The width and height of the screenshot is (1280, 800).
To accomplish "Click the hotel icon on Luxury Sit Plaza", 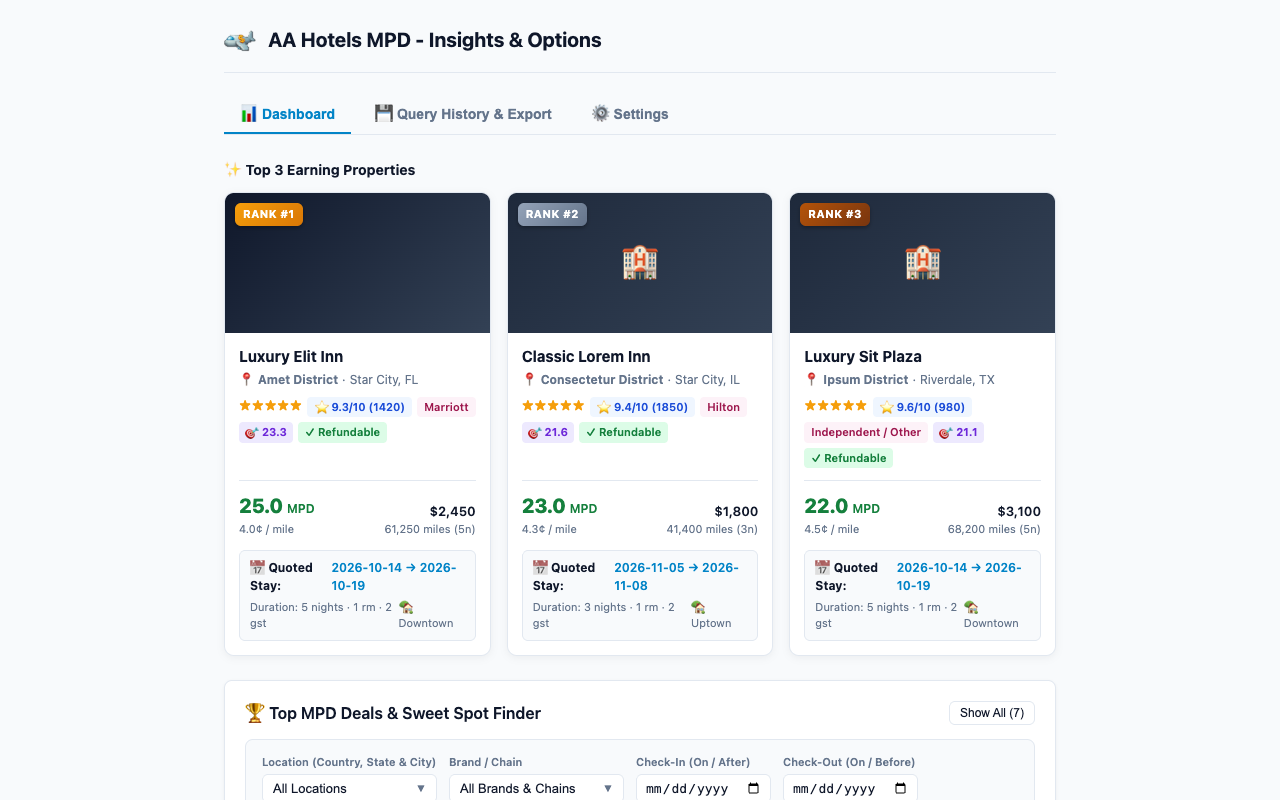I will click(923, 263).
